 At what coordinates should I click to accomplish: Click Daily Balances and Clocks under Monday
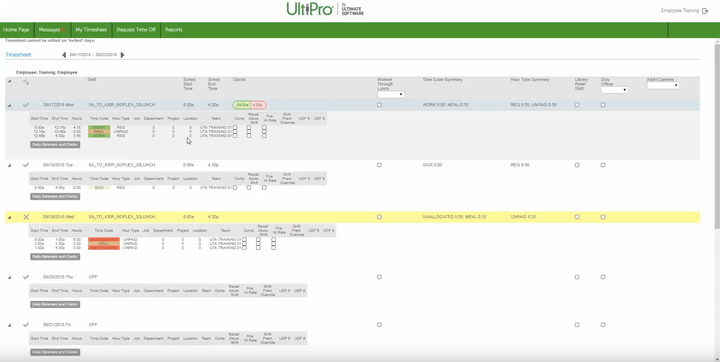(55, 145)
